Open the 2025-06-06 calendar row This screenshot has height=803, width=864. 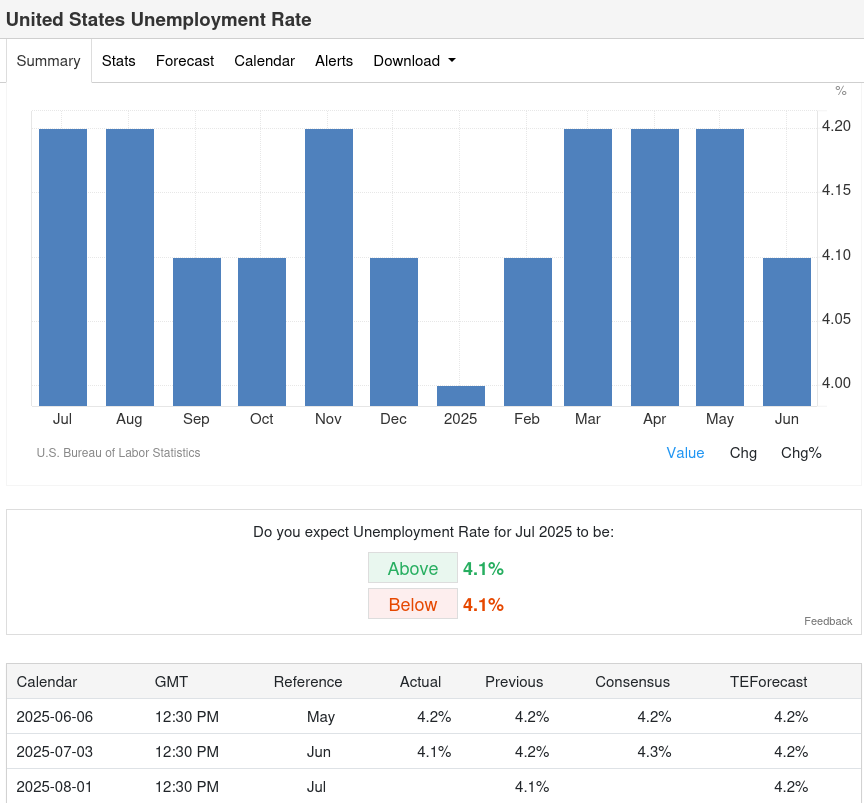55,716
